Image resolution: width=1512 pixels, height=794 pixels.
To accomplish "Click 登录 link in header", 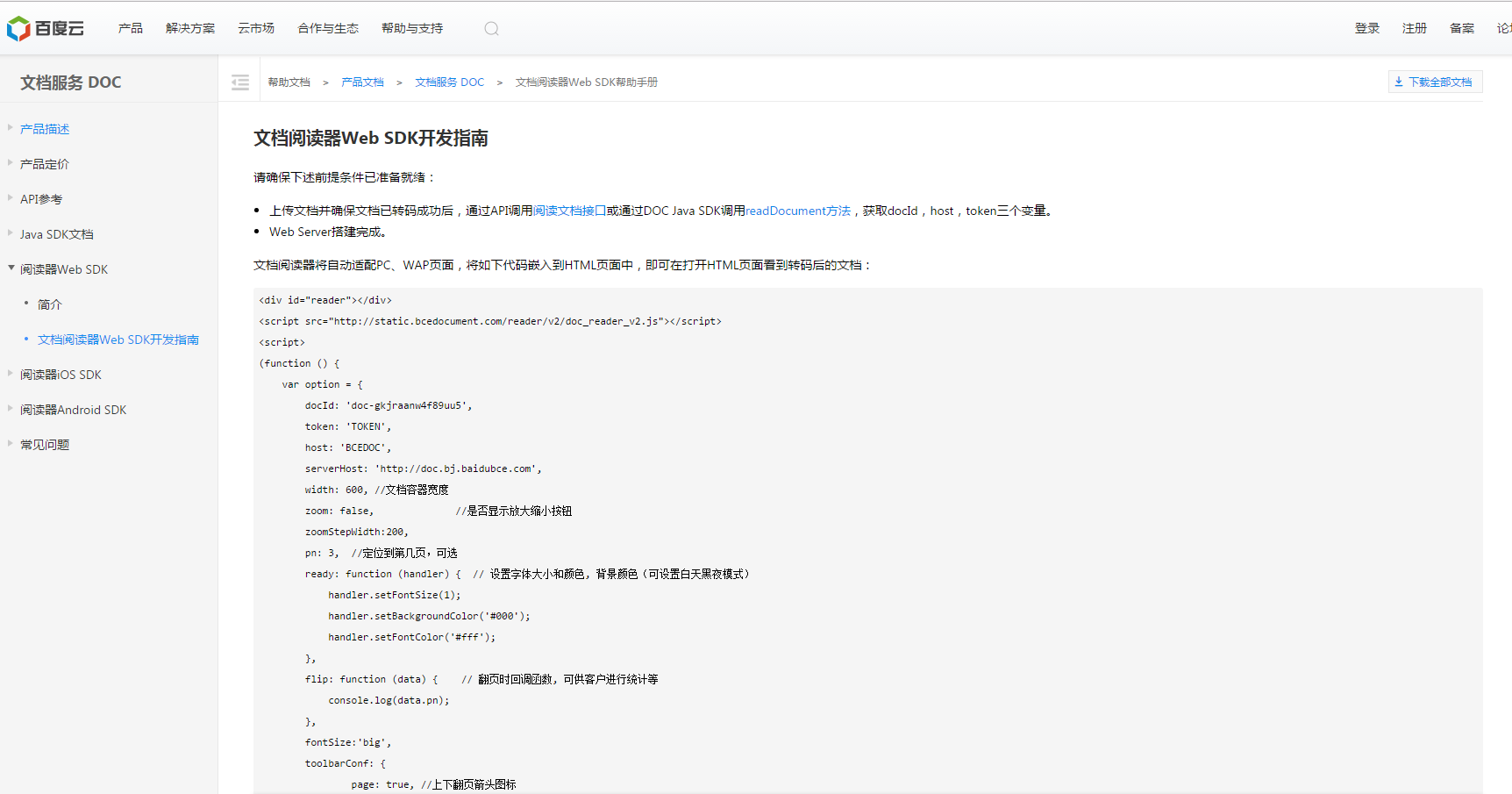I will point(1367,28).
